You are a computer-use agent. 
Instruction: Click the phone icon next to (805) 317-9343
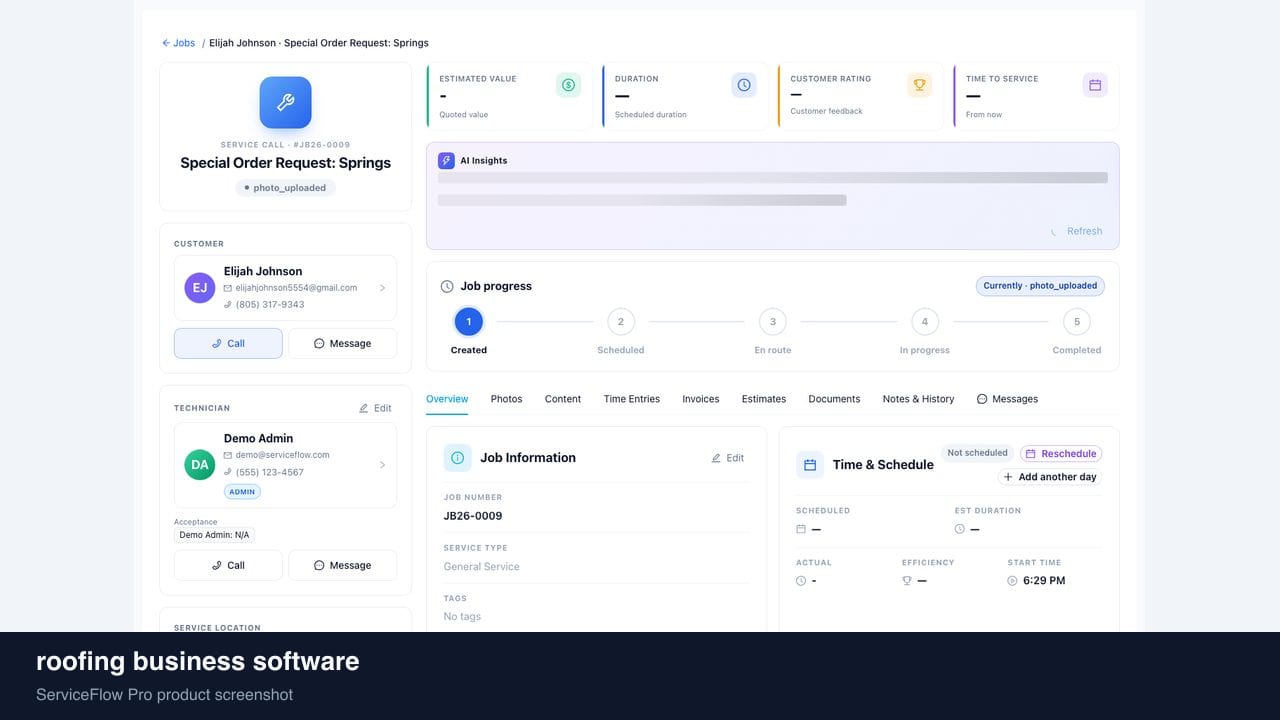point(228,304)
